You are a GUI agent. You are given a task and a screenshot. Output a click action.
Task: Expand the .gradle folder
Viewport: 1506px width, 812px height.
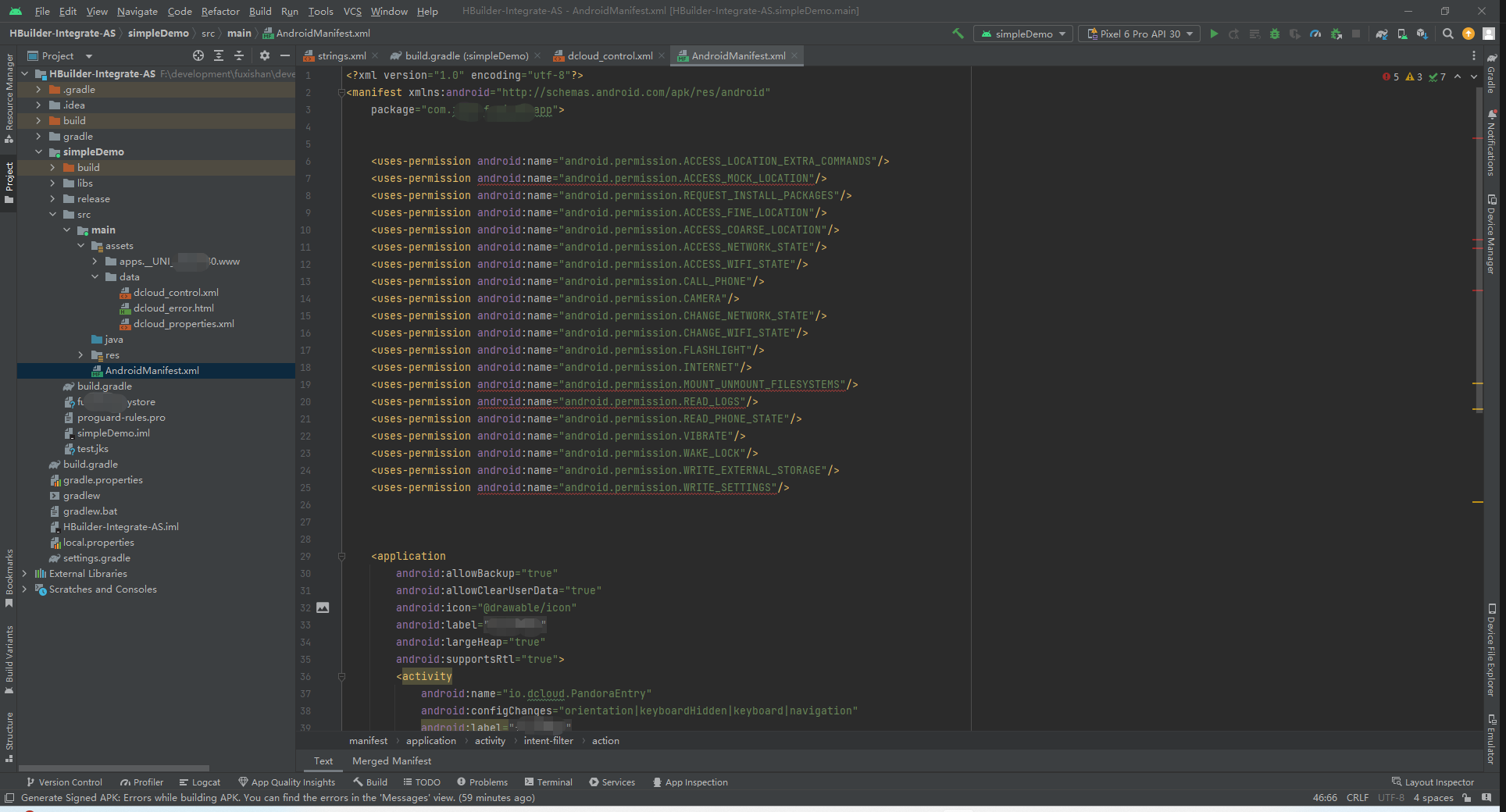[38, 89]
